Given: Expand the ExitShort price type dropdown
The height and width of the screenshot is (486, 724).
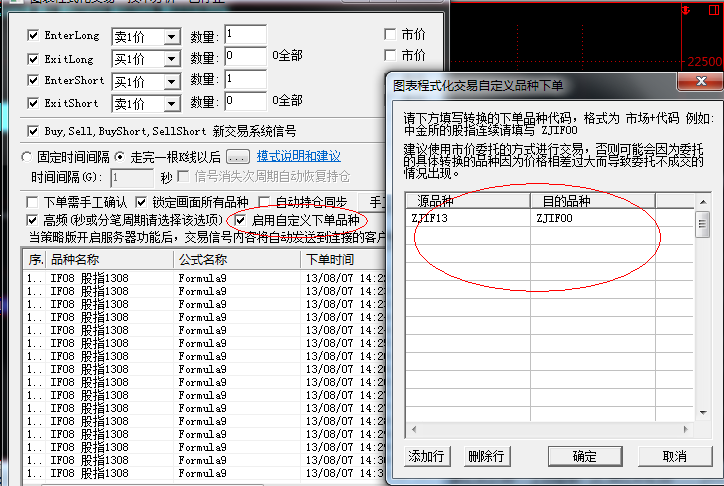Looking at the screenshot, I should [x=171, y=104].
